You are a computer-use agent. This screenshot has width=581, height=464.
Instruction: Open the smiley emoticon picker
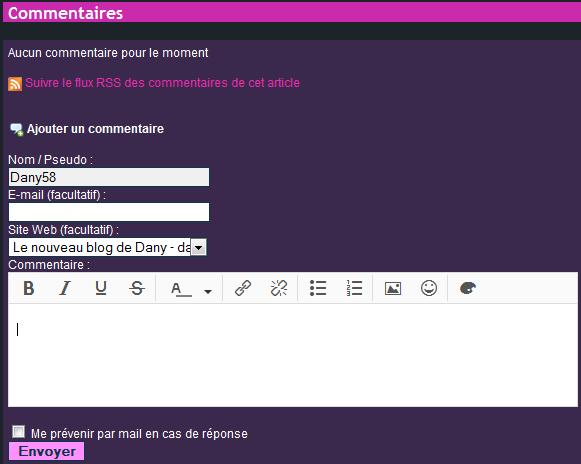coord(429,288)
